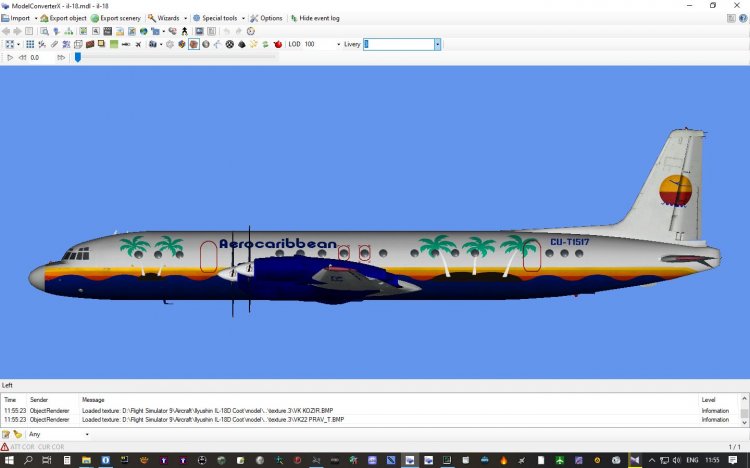This screenshot has height=468, width=750.
Task: Open the Wizards menu
Action: coord(164,18)
